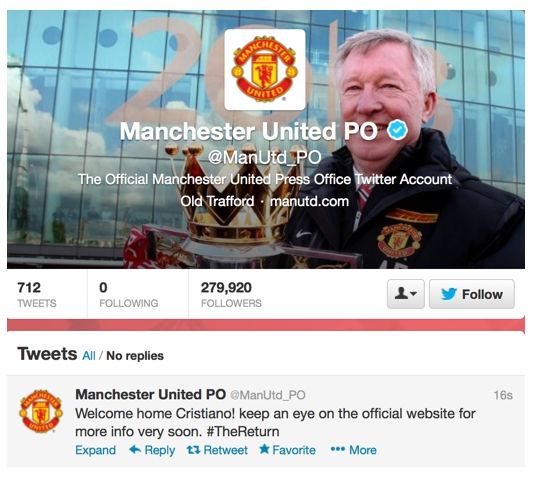Screen dimensions: 533x482
Task: Click the Retweet arrows icon
Action: click(x=193, y=450)
